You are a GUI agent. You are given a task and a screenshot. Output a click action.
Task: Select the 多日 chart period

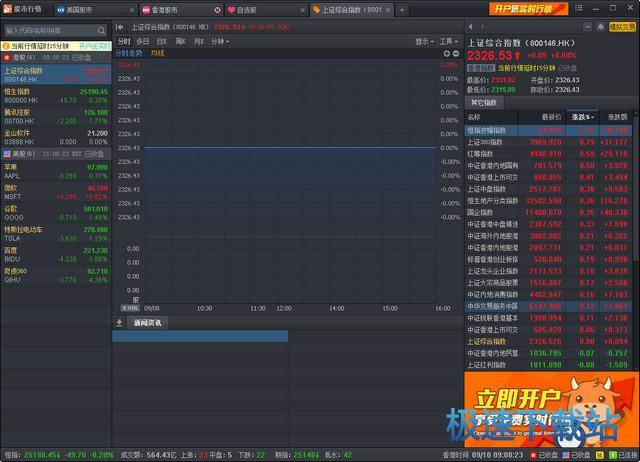[142, 42]
